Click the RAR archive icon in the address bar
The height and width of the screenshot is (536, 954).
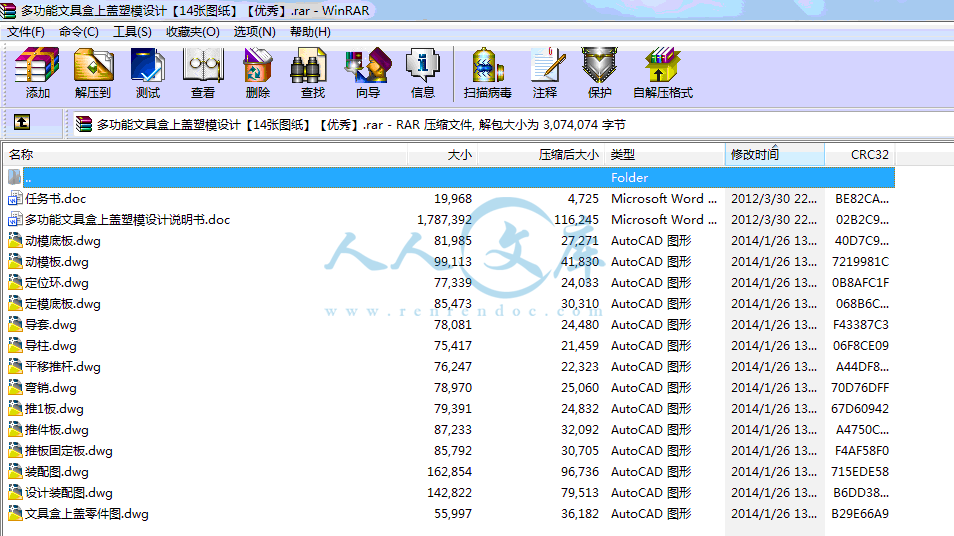pos(83,124)
